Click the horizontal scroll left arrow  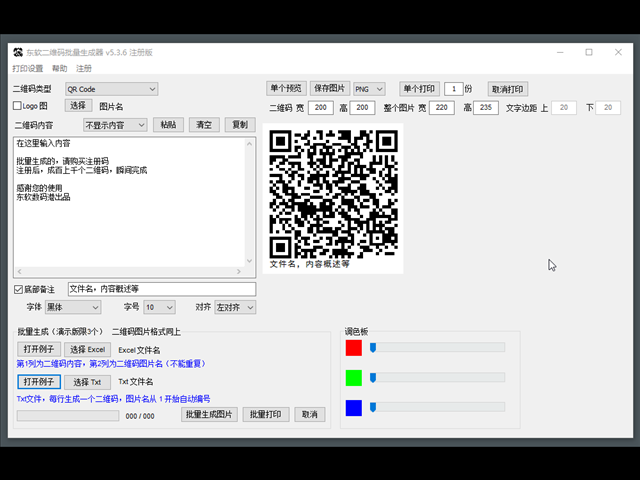pos(20,271)
